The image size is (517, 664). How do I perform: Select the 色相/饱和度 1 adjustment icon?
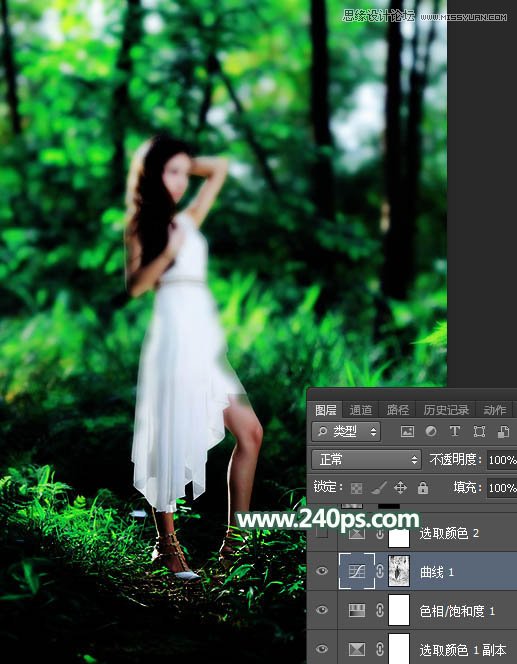point(357,610)
